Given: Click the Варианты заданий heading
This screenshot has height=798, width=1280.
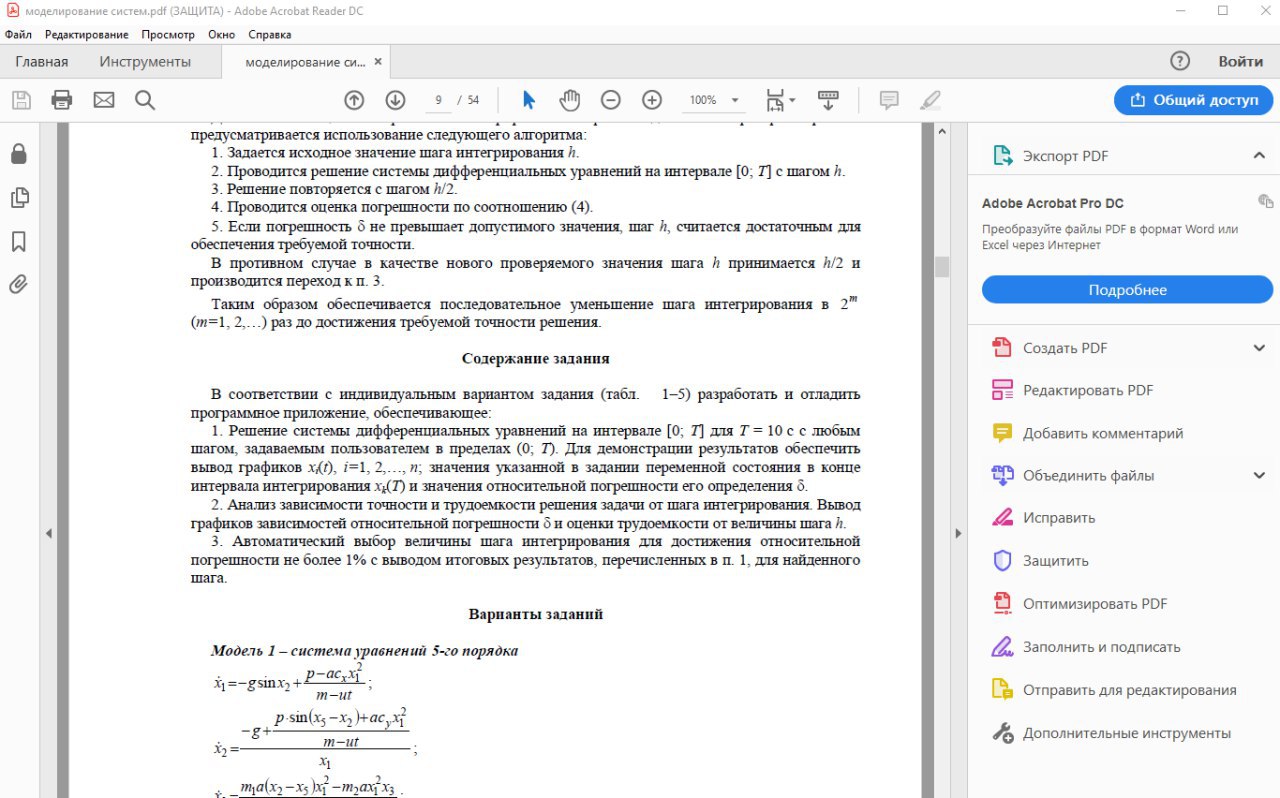Looking at the screenshot, I should 535,614.
